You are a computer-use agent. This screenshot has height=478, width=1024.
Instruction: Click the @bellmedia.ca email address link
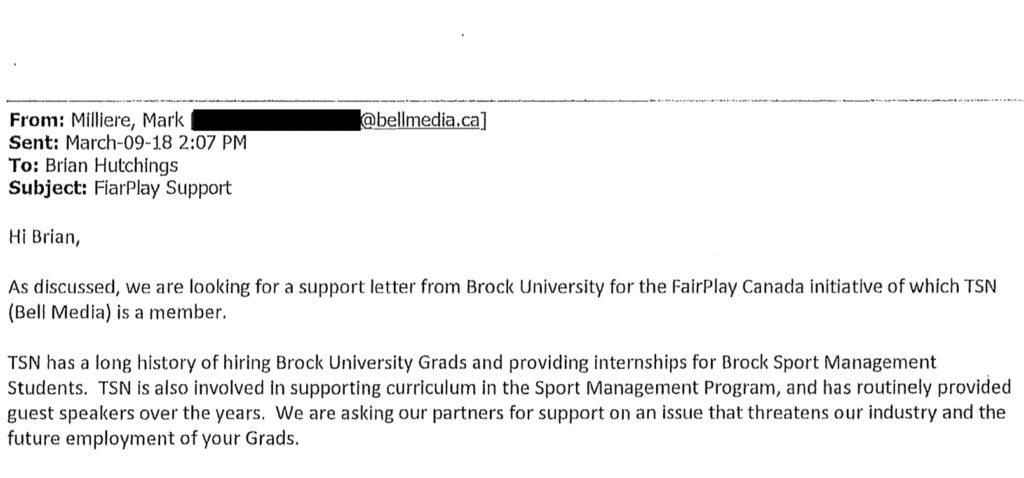[x=421, y=120]
